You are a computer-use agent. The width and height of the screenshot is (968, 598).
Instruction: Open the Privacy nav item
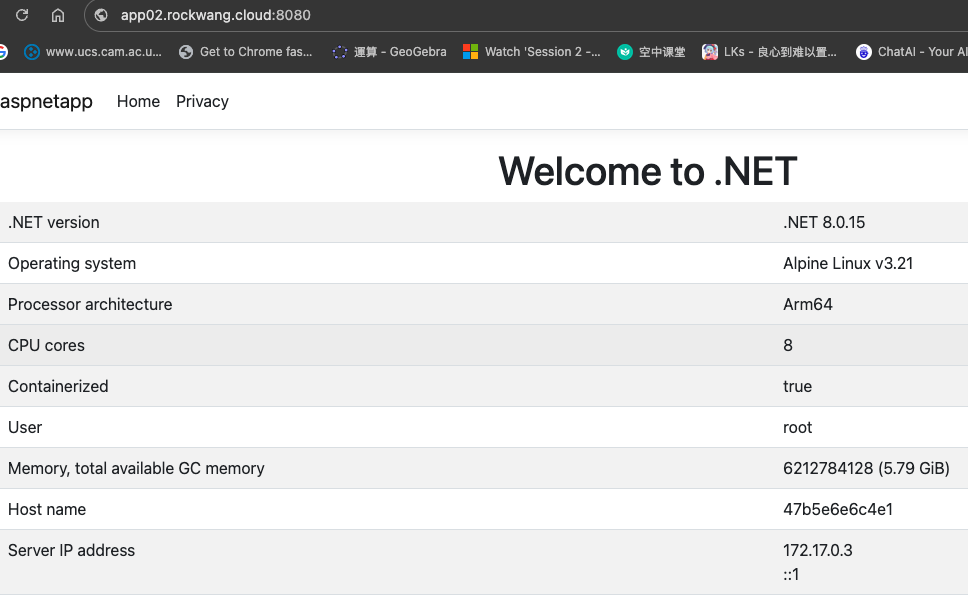pyautogui.click(x=202, y=101)
